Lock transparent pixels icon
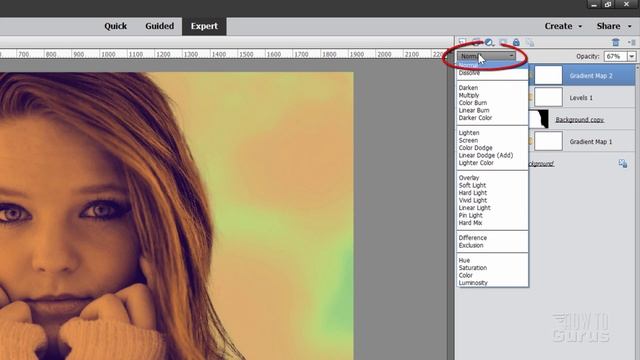This screenshot has width=640, height=360. pyautogui.click(x=530, y=42)
